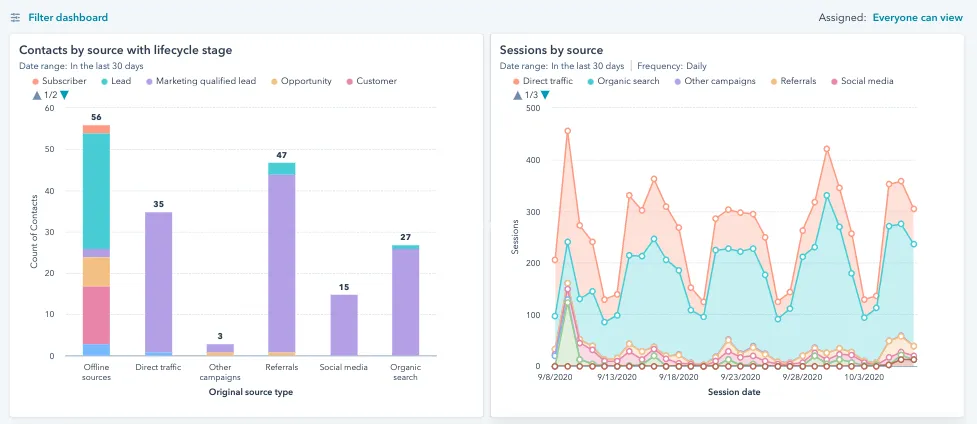Click the Lead teal legend dot
Screen dimensions: 977x424
point(104,82)
